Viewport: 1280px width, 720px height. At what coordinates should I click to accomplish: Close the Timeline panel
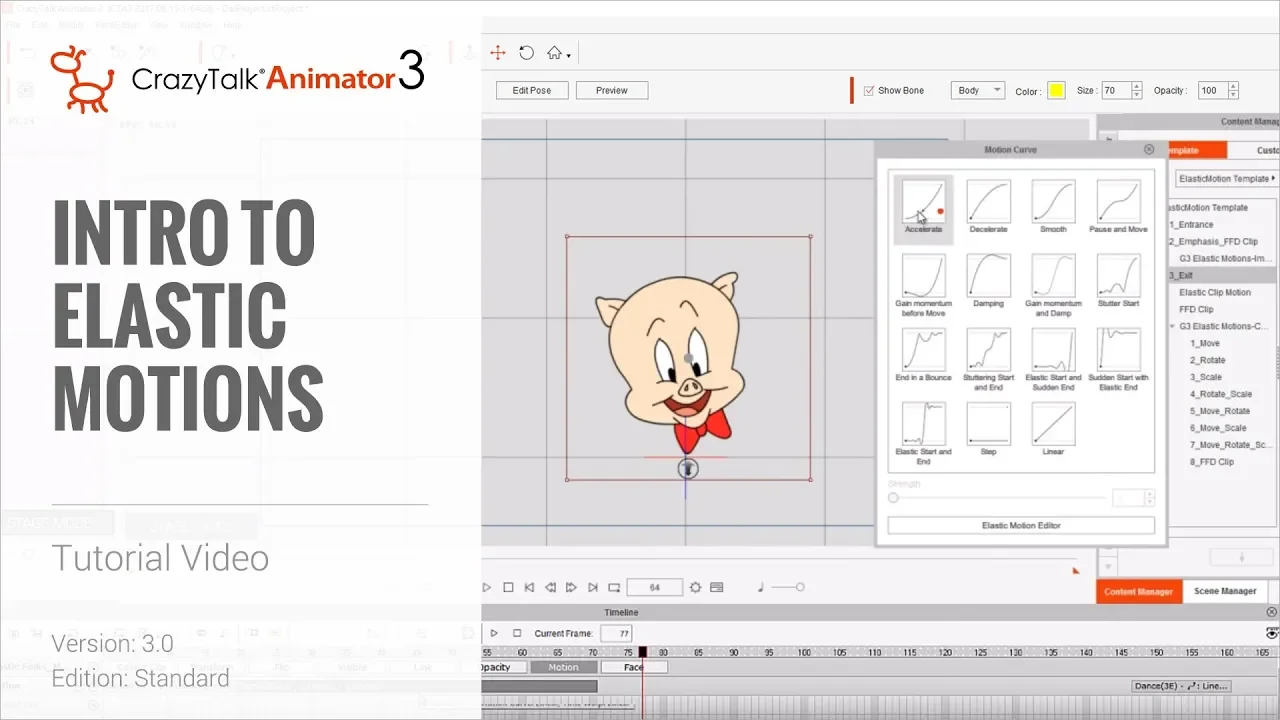[x=1272, y=612]
